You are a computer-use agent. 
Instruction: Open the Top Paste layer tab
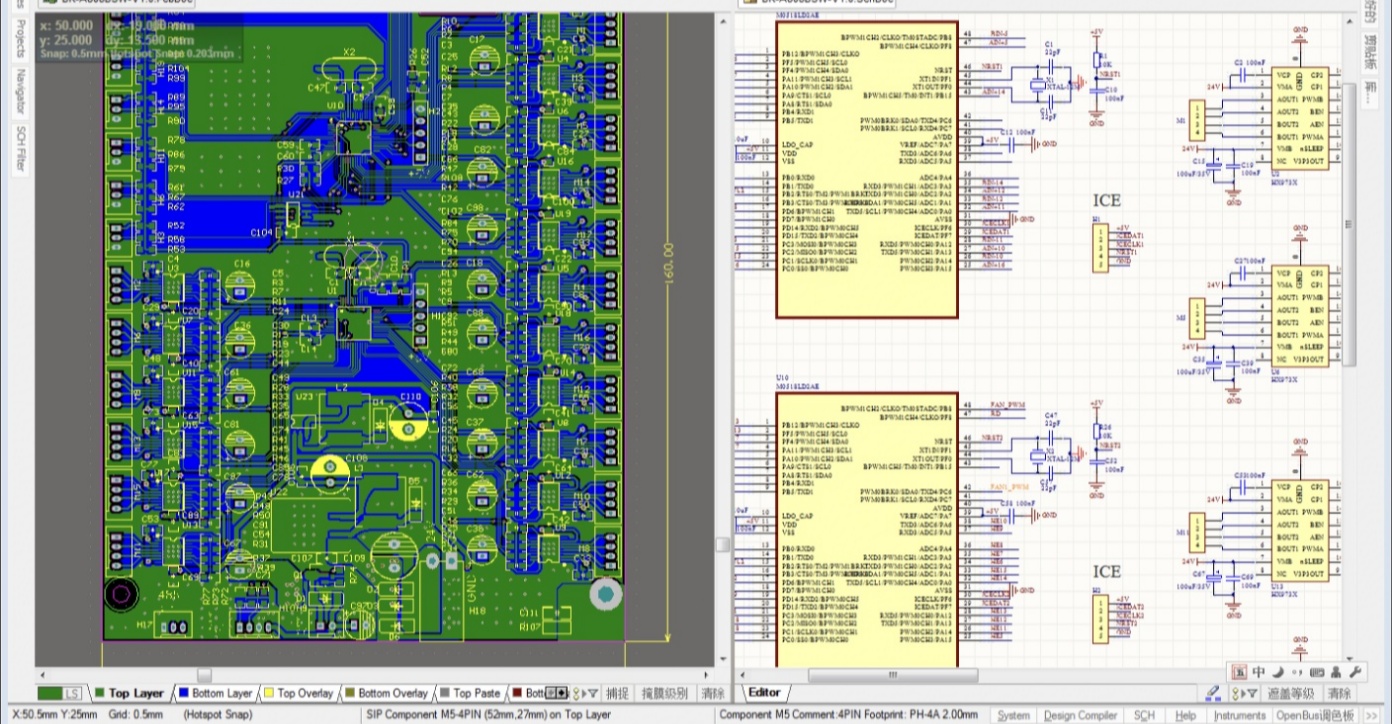470,693
